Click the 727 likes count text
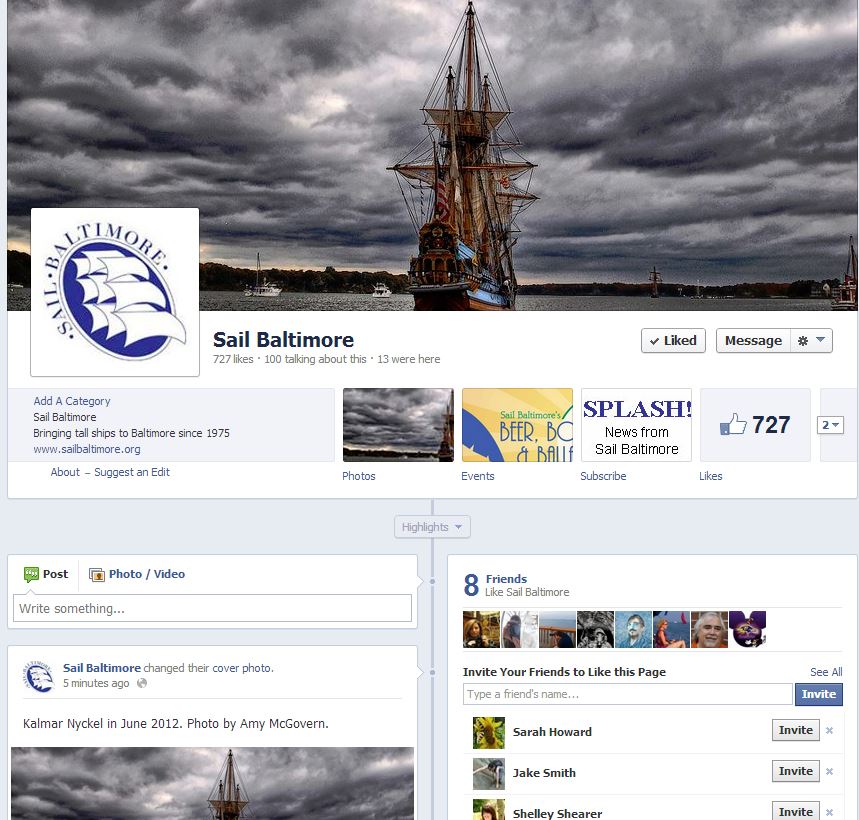This screenshot has width=859, height=820. [233, 359]
